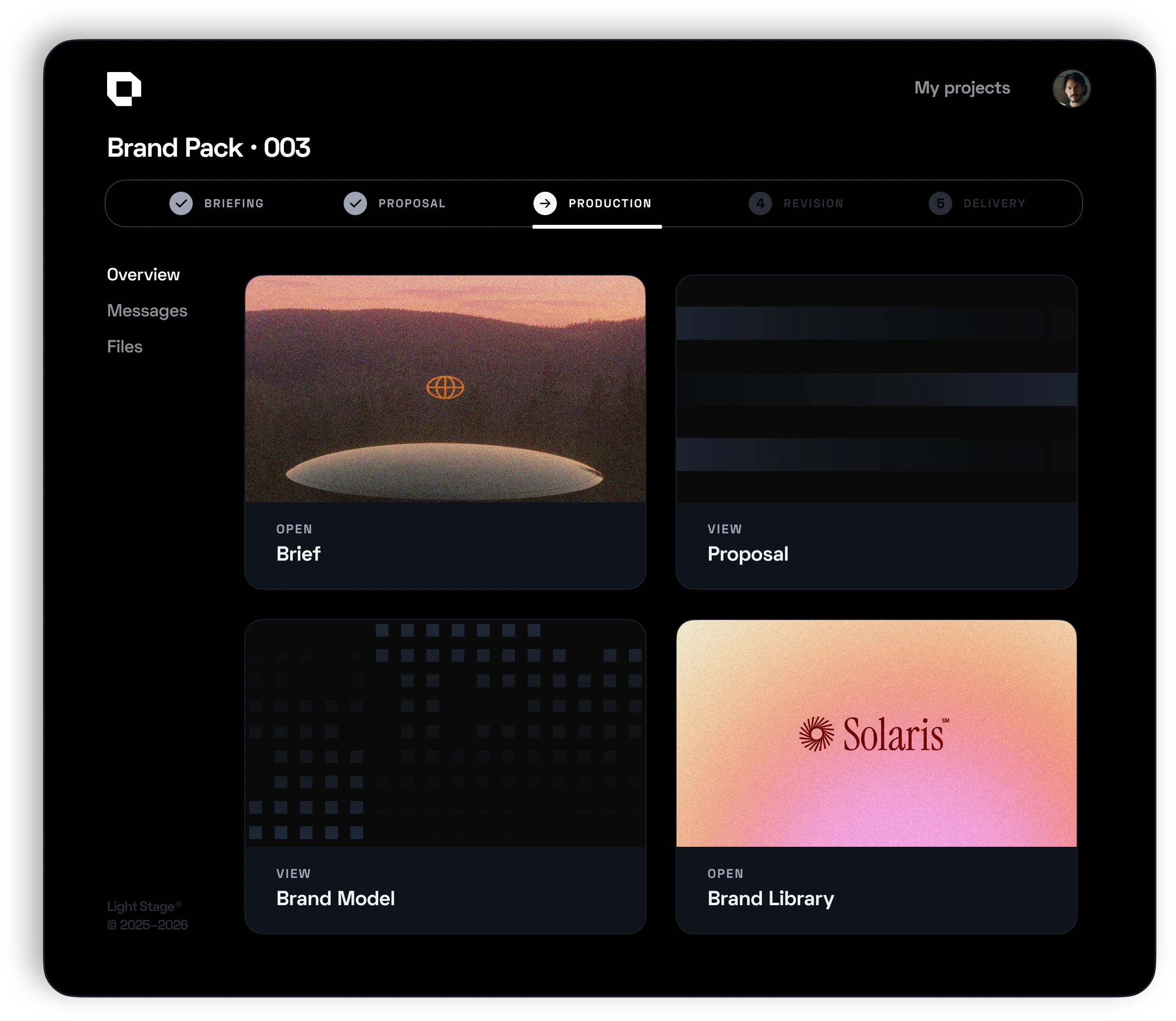Click the Proposal step checkmark icon

(x=355, y=203)
